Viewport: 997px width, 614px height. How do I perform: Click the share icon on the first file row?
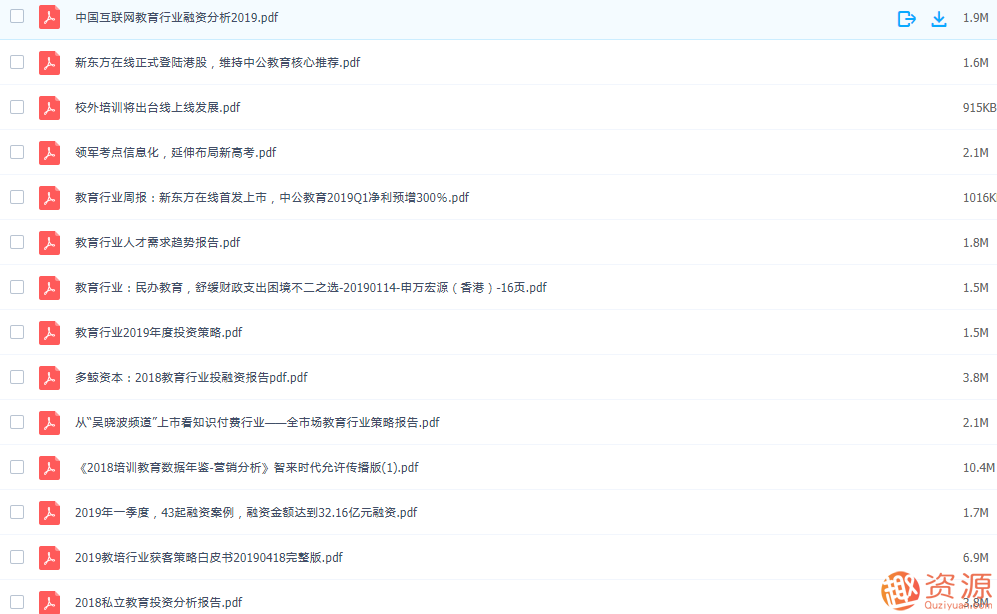906,17
